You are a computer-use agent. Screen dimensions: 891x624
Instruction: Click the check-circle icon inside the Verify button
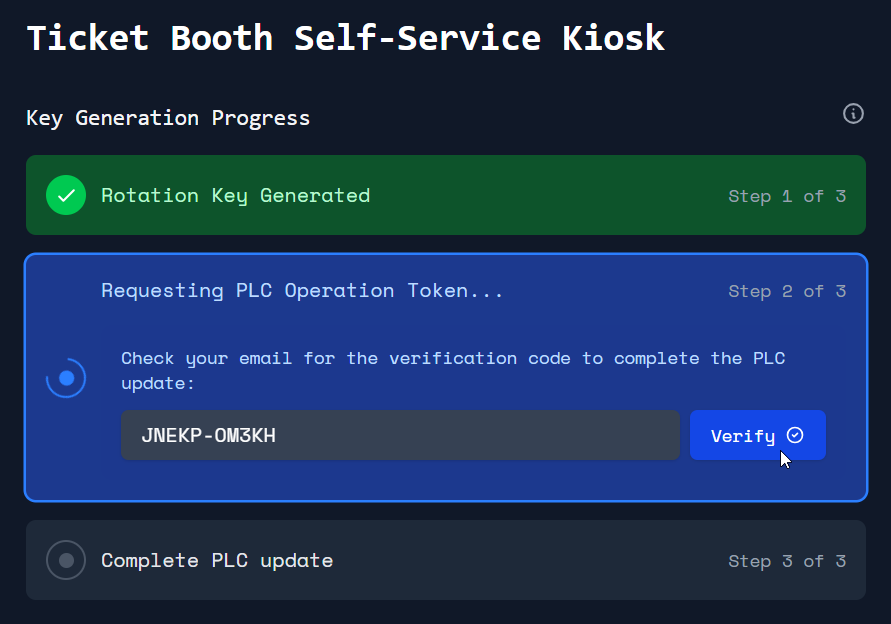coord(795,435)
